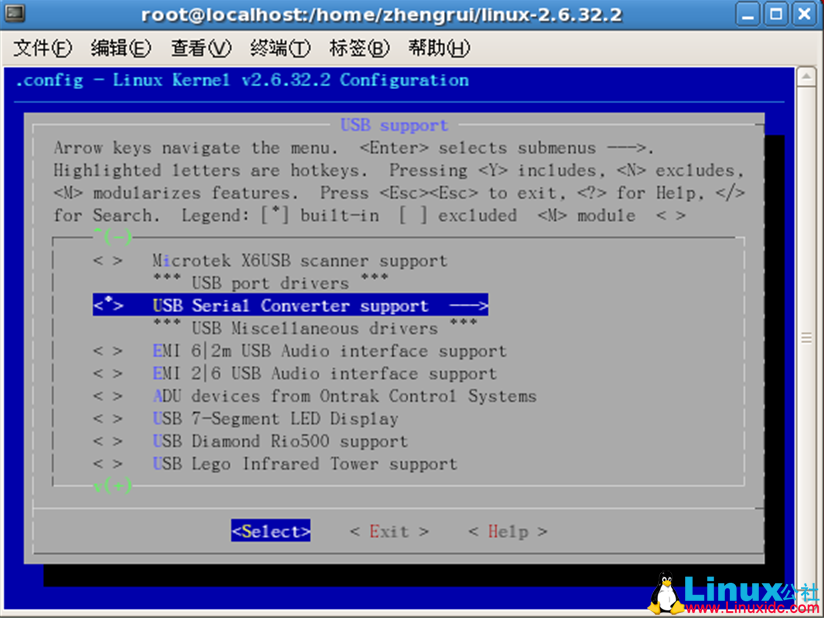
Task: Open the 编辑(E) menu
Action: pos(121,48)
